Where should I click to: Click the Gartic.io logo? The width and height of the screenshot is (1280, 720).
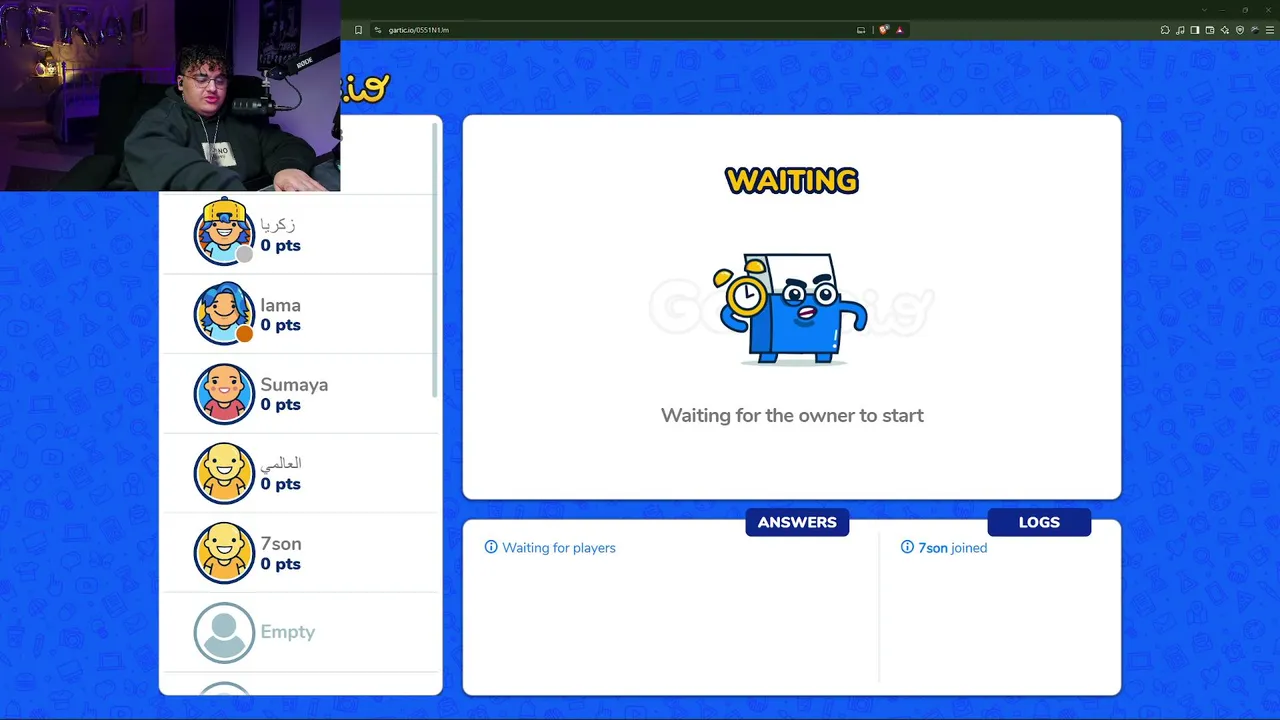(x=365, y=88)
